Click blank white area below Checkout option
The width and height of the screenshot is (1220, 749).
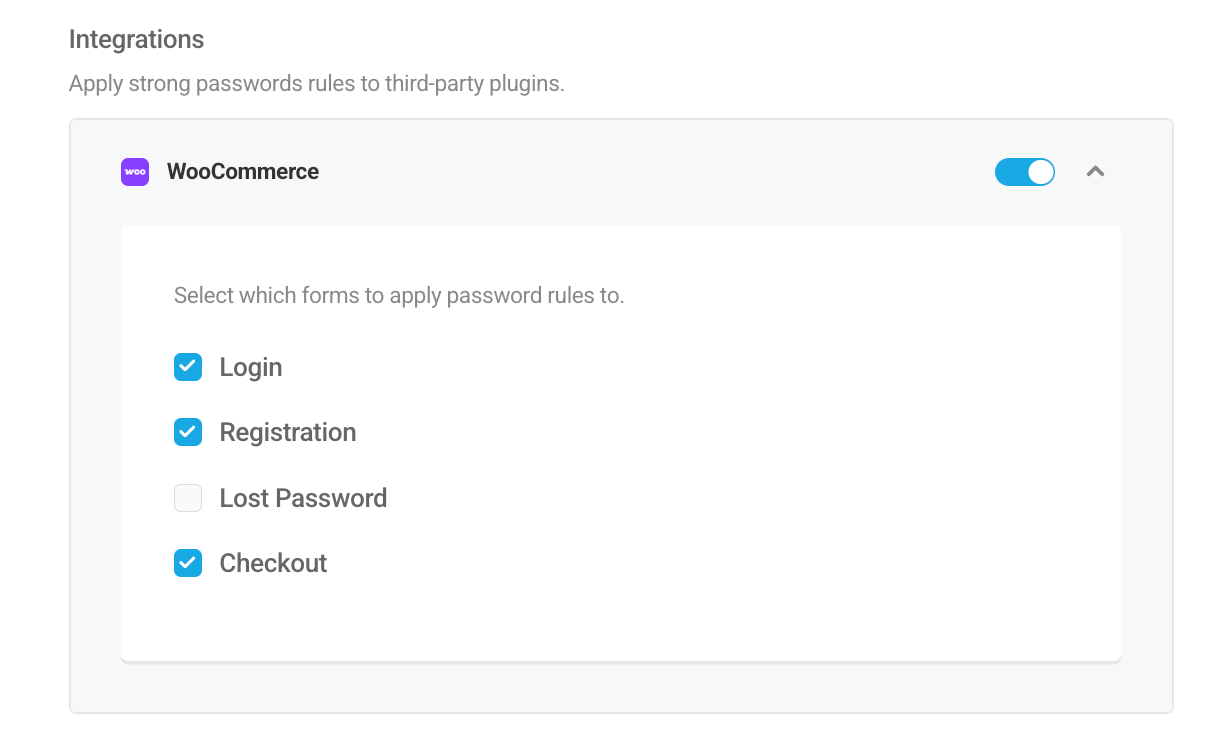pyautogui.click(x=620, y=622)
